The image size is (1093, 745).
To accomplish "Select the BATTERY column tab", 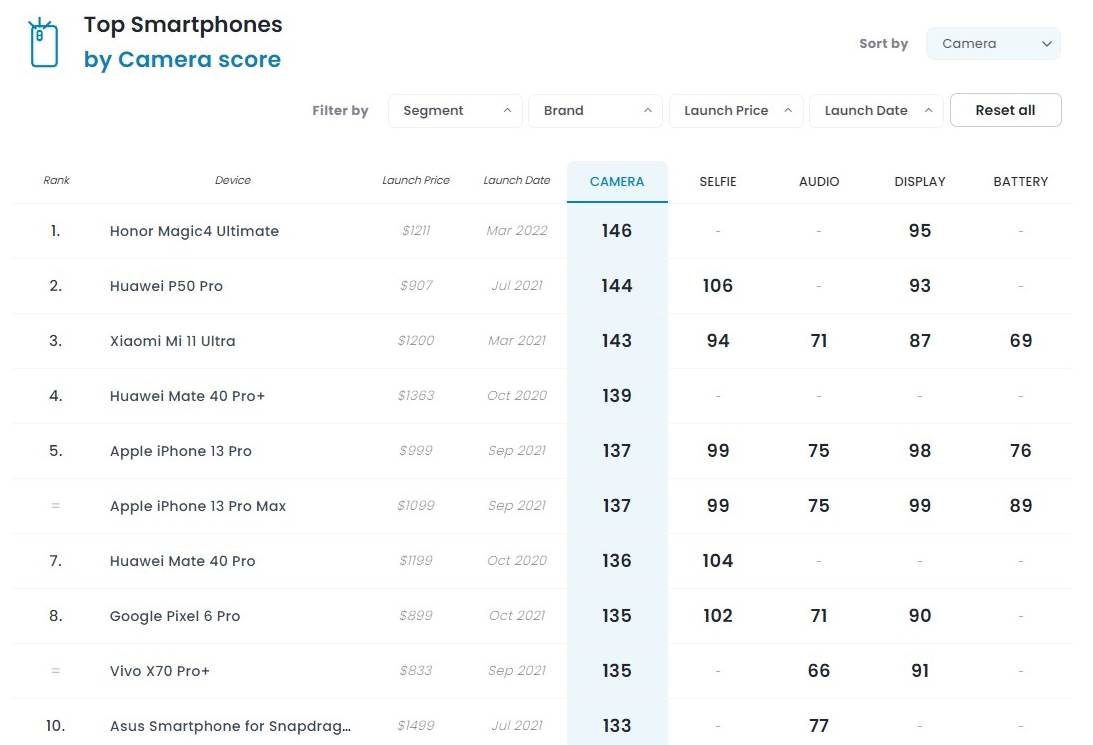I will click(1020, 182).
